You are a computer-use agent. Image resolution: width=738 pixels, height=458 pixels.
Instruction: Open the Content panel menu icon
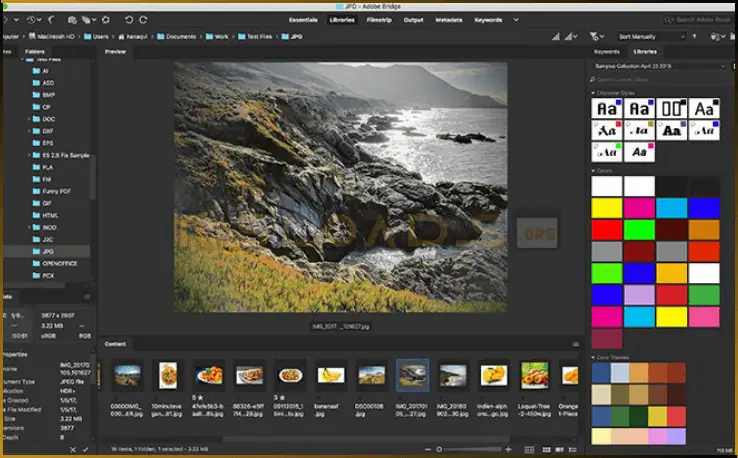576,344
